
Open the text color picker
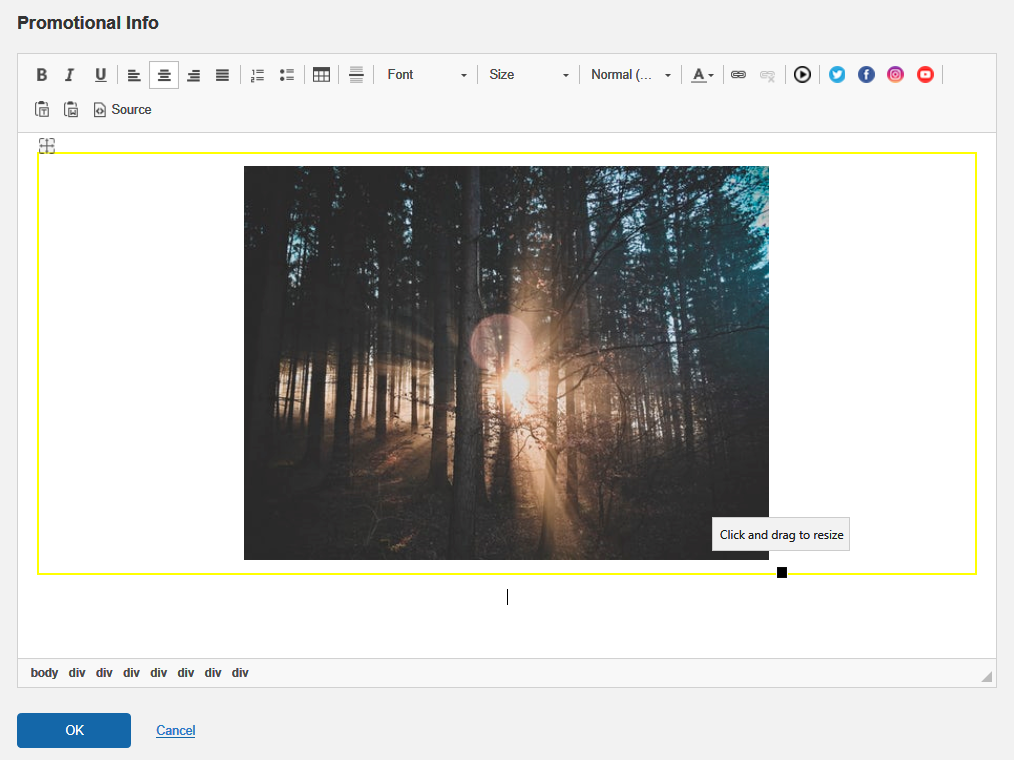click(x=703, y=75)
